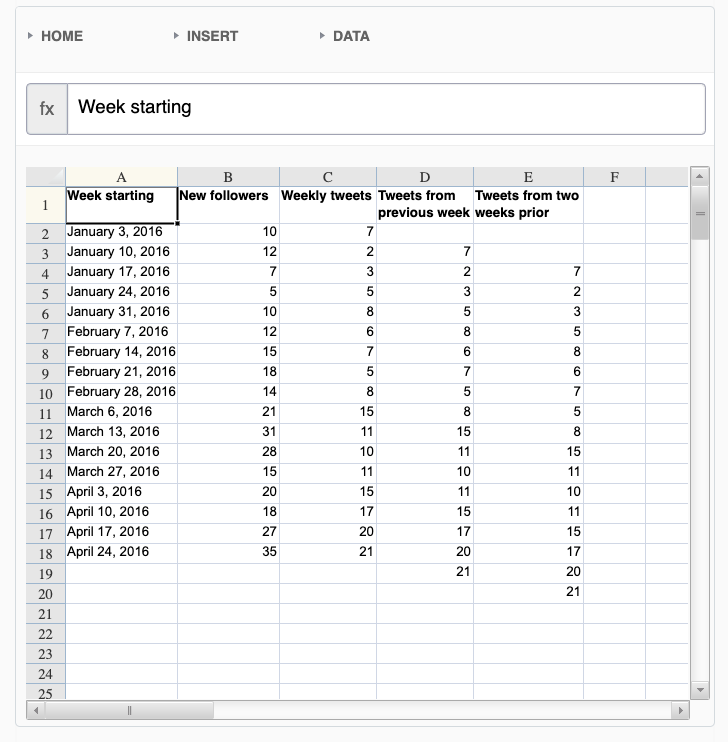Select row 25 header
The image size is (728, 742).
(x=45, y=692)
